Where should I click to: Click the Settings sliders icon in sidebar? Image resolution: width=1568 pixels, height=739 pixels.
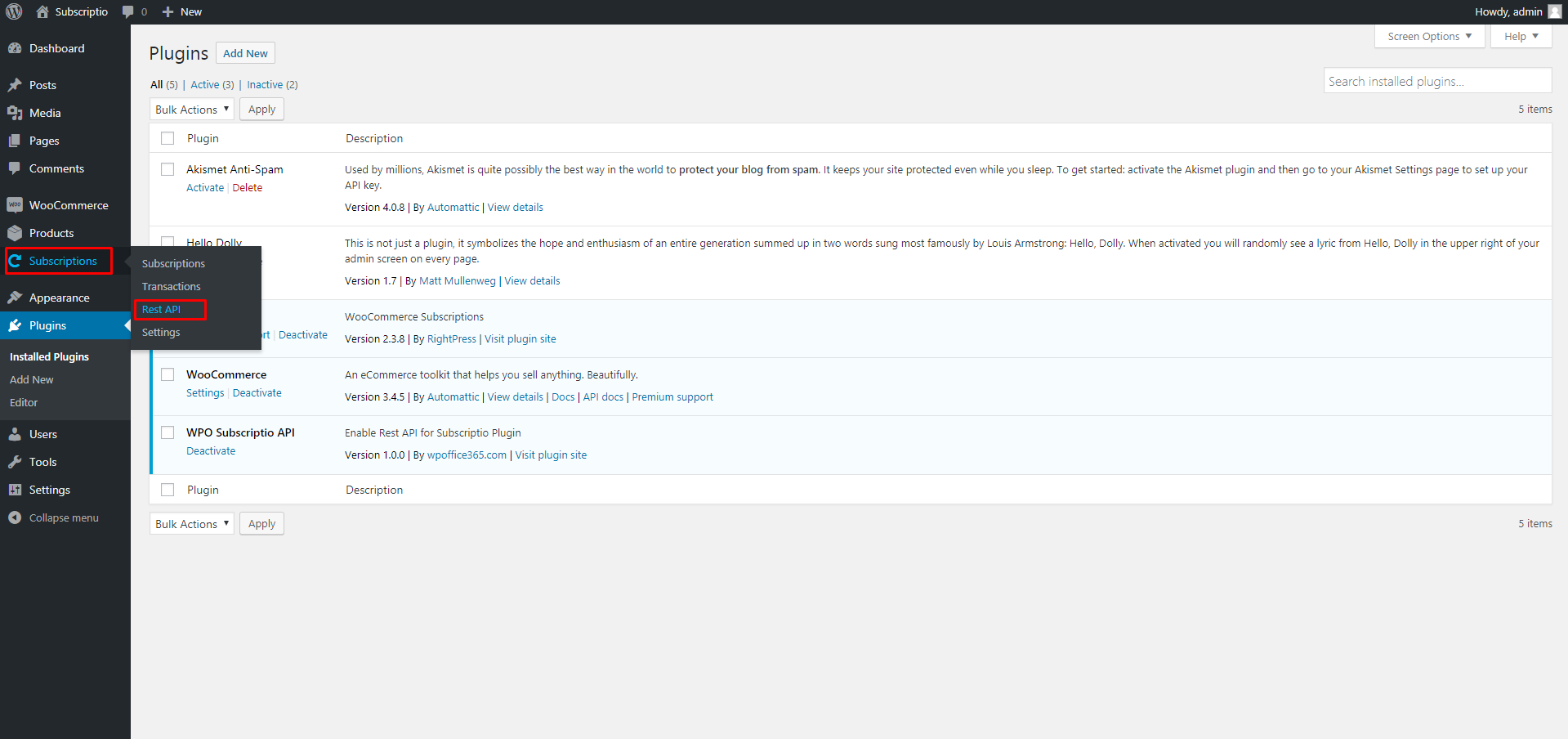pos(15,490)
